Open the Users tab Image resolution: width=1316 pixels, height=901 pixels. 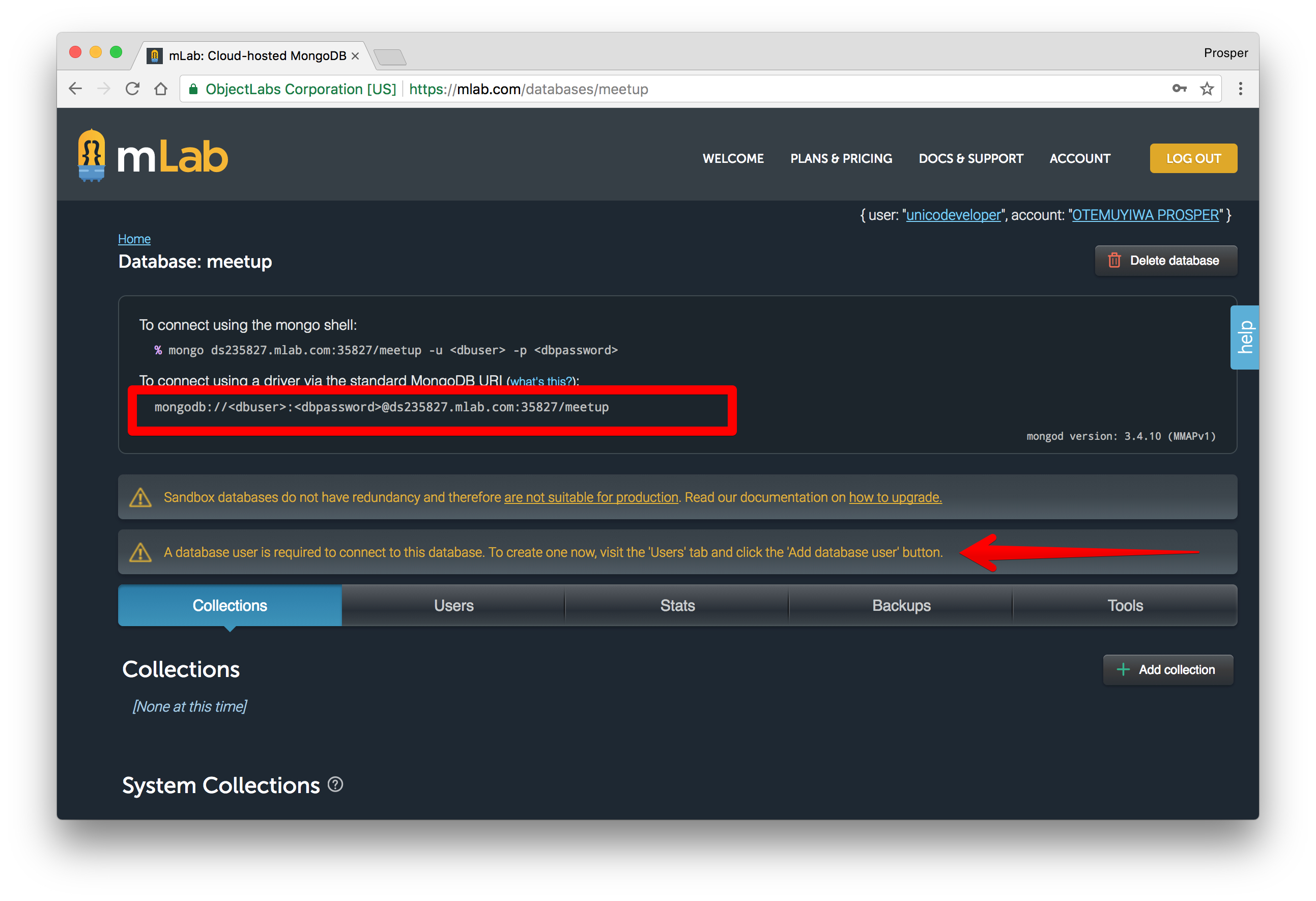(453, 605)
